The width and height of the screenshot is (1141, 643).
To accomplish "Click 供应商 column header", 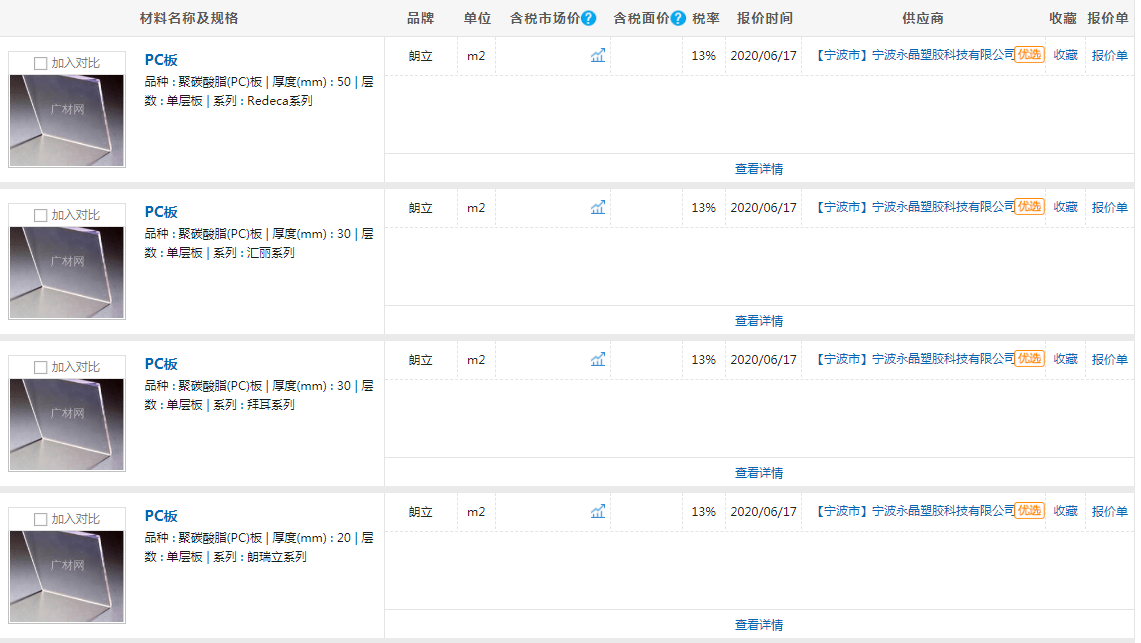I will click(x=923, y=18).
